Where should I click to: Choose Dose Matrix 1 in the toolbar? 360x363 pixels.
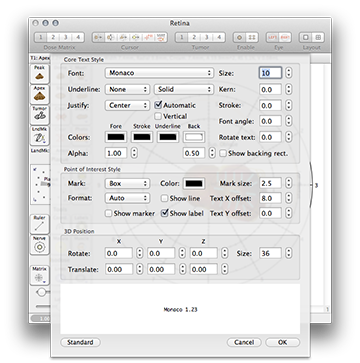[x=41, y=37]
